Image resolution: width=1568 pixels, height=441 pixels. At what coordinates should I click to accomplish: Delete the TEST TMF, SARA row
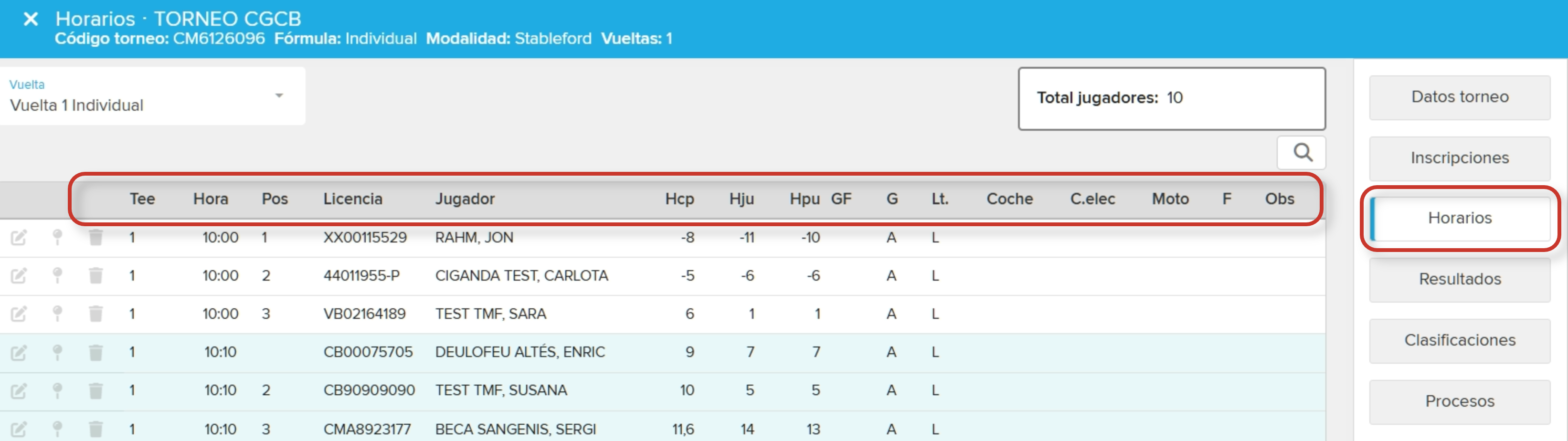click(x=95, y=314)
